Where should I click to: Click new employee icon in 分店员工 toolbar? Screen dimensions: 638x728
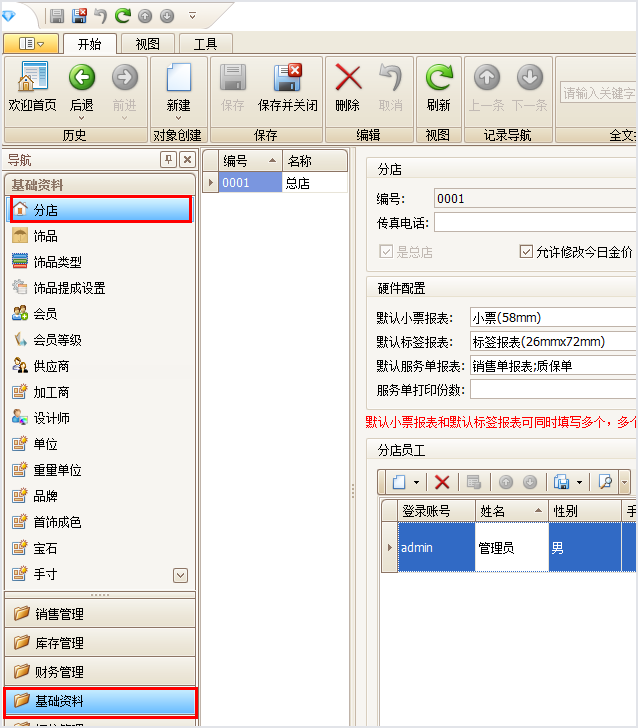pyautogui.click(x=399, y=482)
